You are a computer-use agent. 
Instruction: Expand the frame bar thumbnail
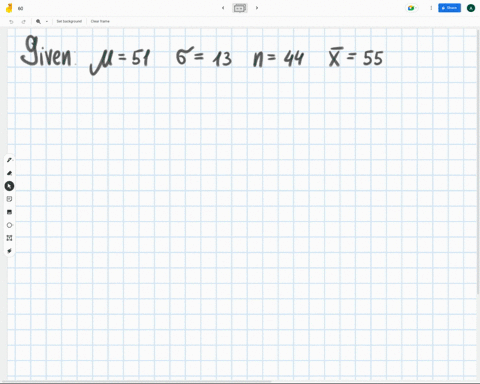click(240, 8)
